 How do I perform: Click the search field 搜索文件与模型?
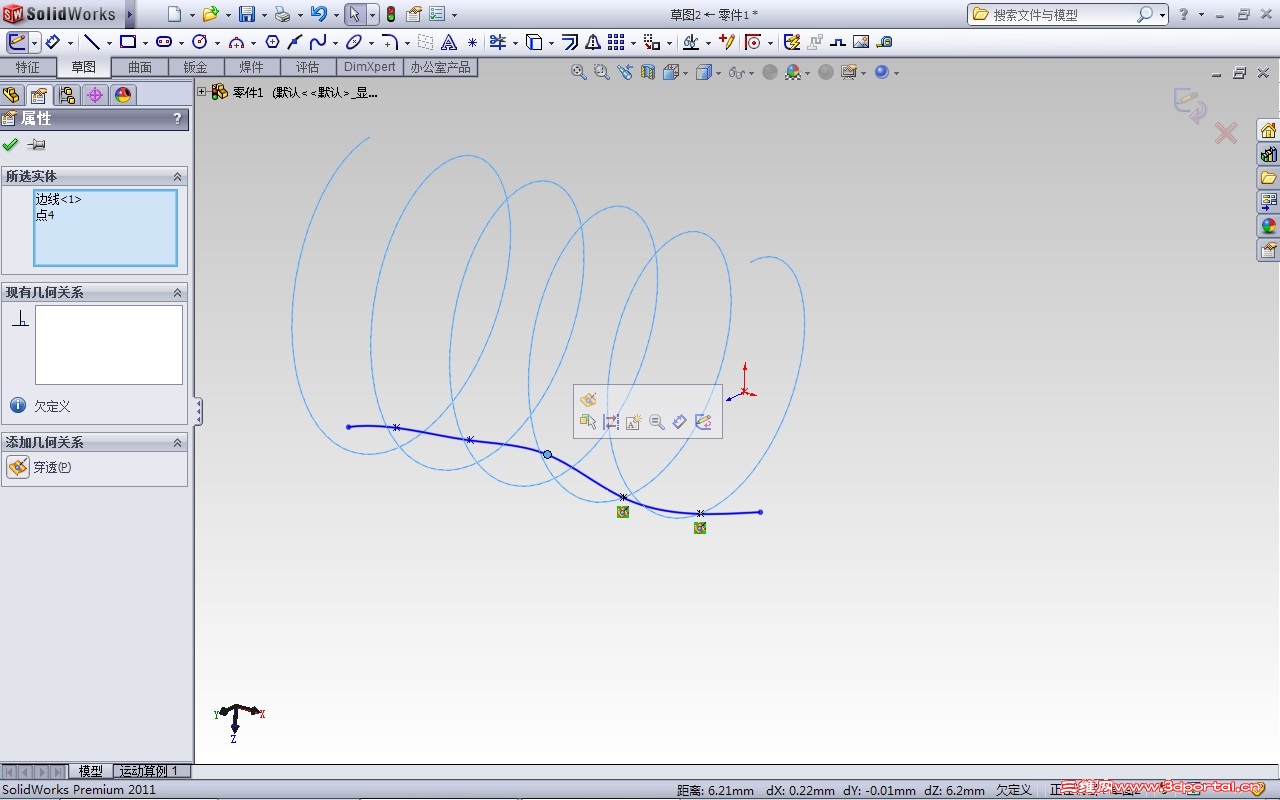pyautogui.click(x=1052, y=15)
